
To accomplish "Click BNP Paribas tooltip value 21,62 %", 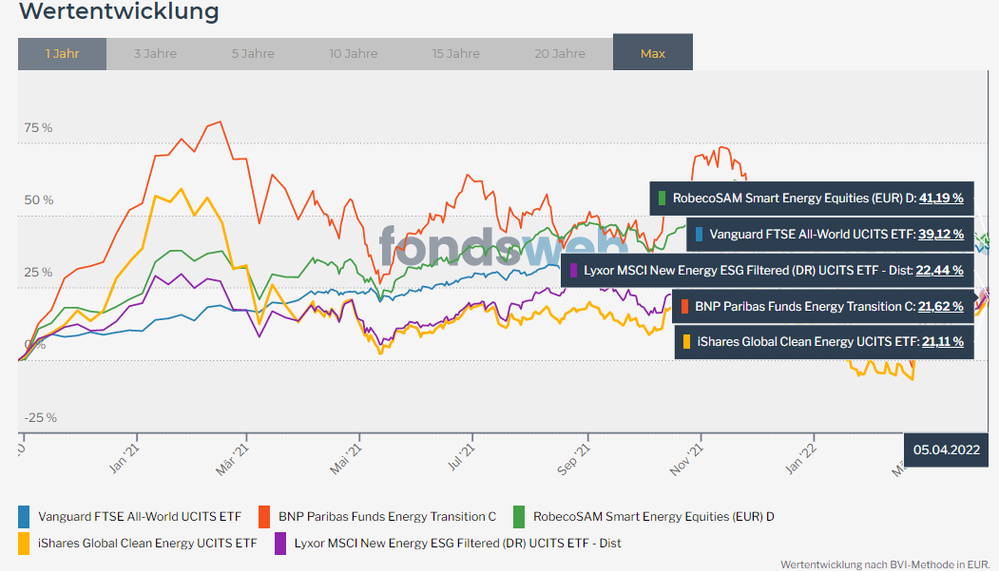I will [940, 307].
